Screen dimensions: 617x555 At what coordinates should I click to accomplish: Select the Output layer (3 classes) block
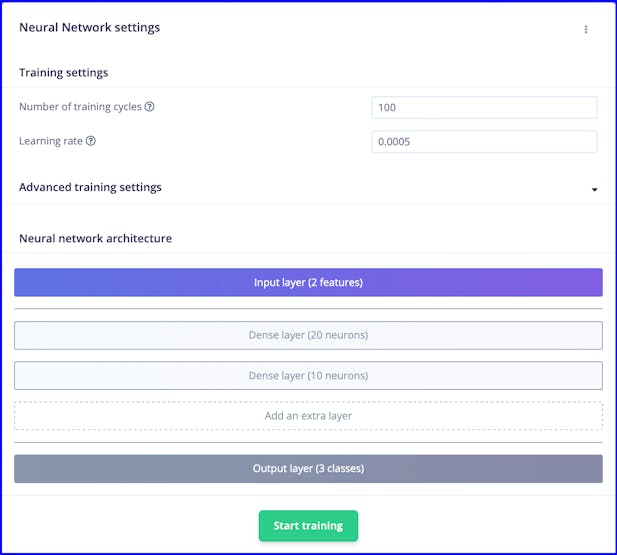click(x=308, y=469)
